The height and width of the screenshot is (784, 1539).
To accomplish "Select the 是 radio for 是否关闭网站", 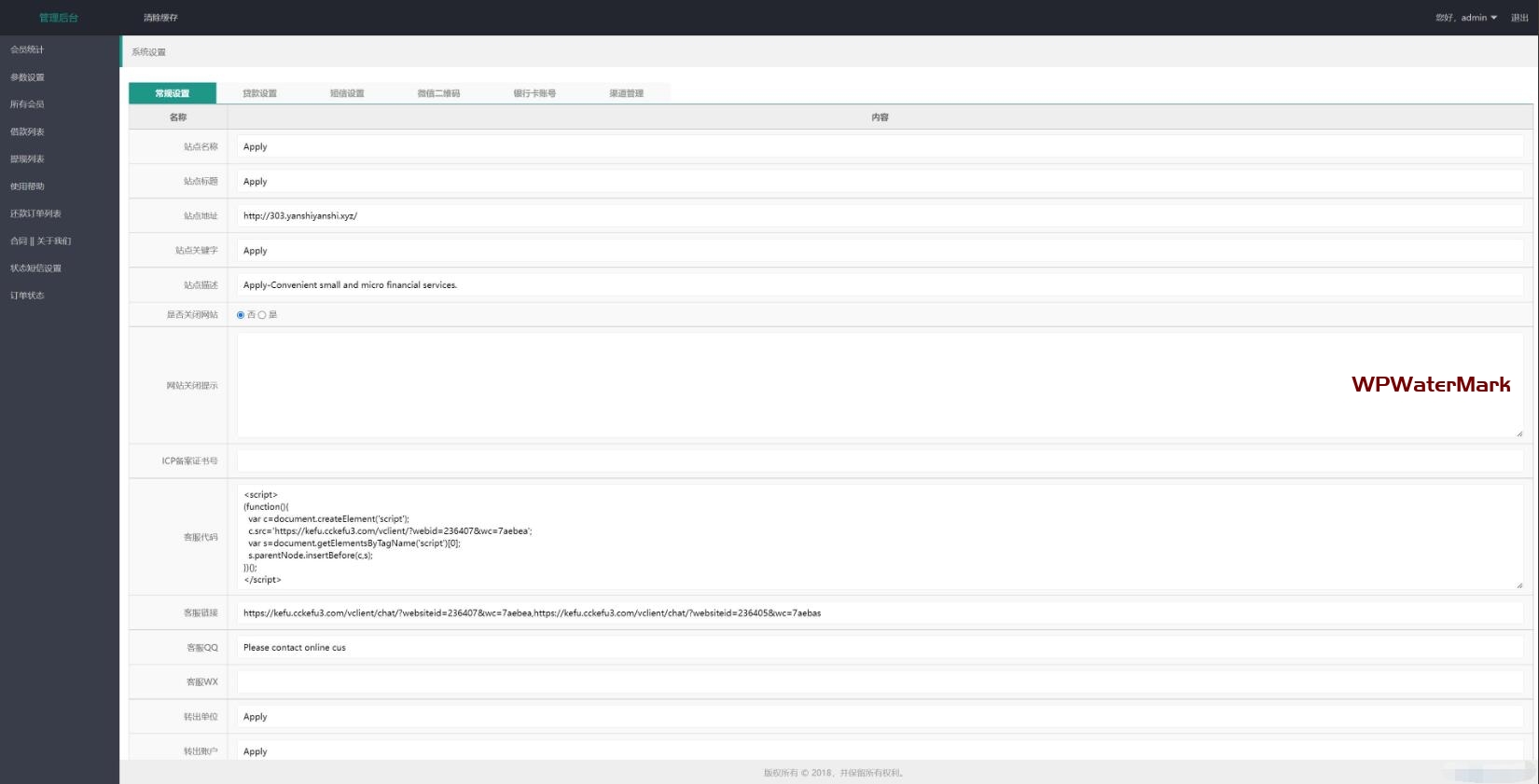I will click(x=262, y=315).
